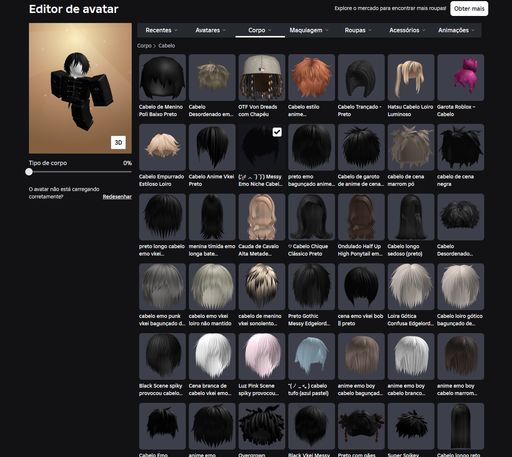The width and height of the screenshot is (512, 457).
Task: Select Cabelo Chique Clássico Preto hair
Action: [311, 217]
